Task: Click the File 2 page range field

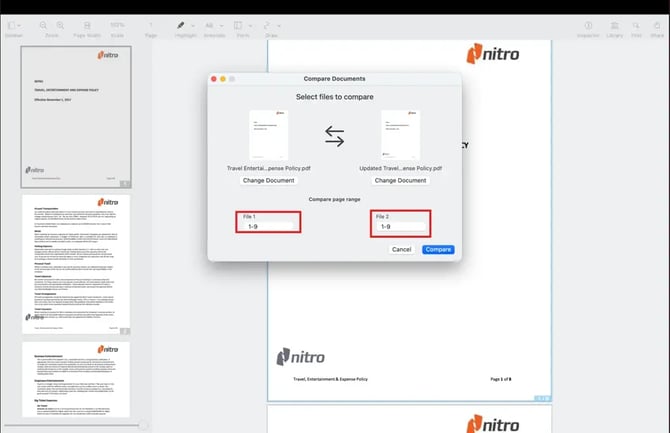Action: (x=401, y=226)
